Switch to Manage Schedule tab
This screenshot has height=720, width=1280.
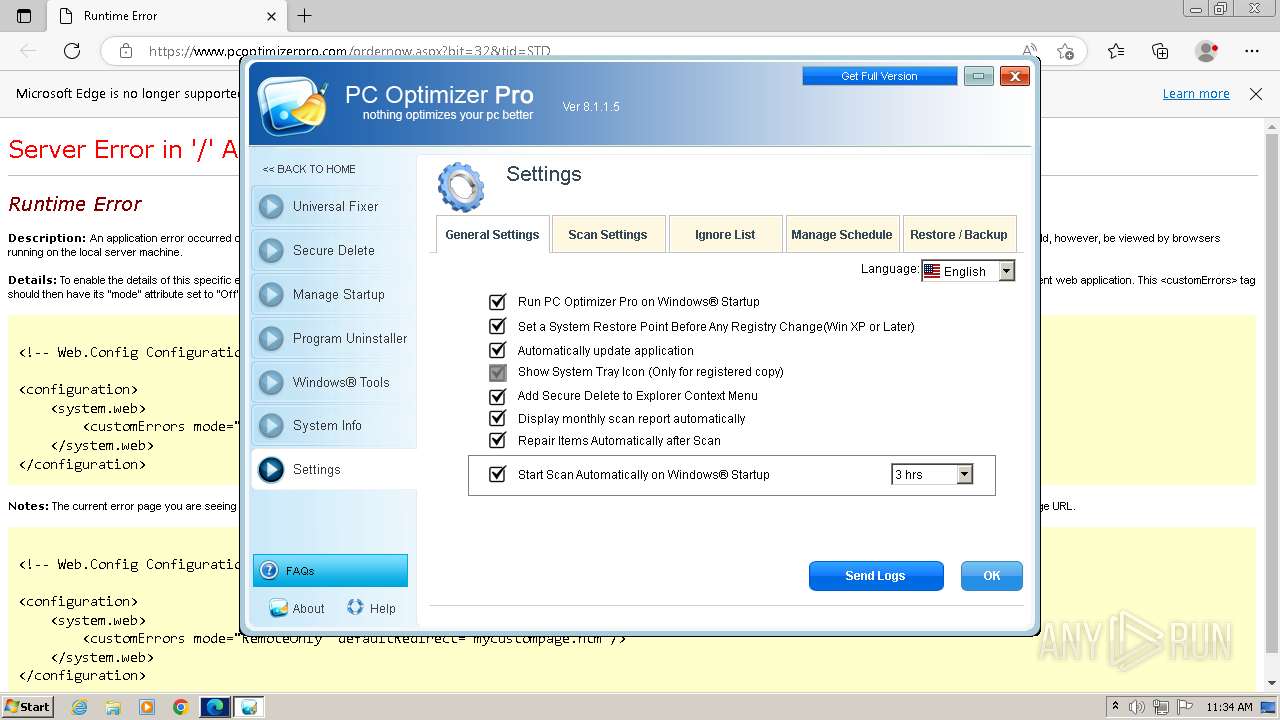842,234
